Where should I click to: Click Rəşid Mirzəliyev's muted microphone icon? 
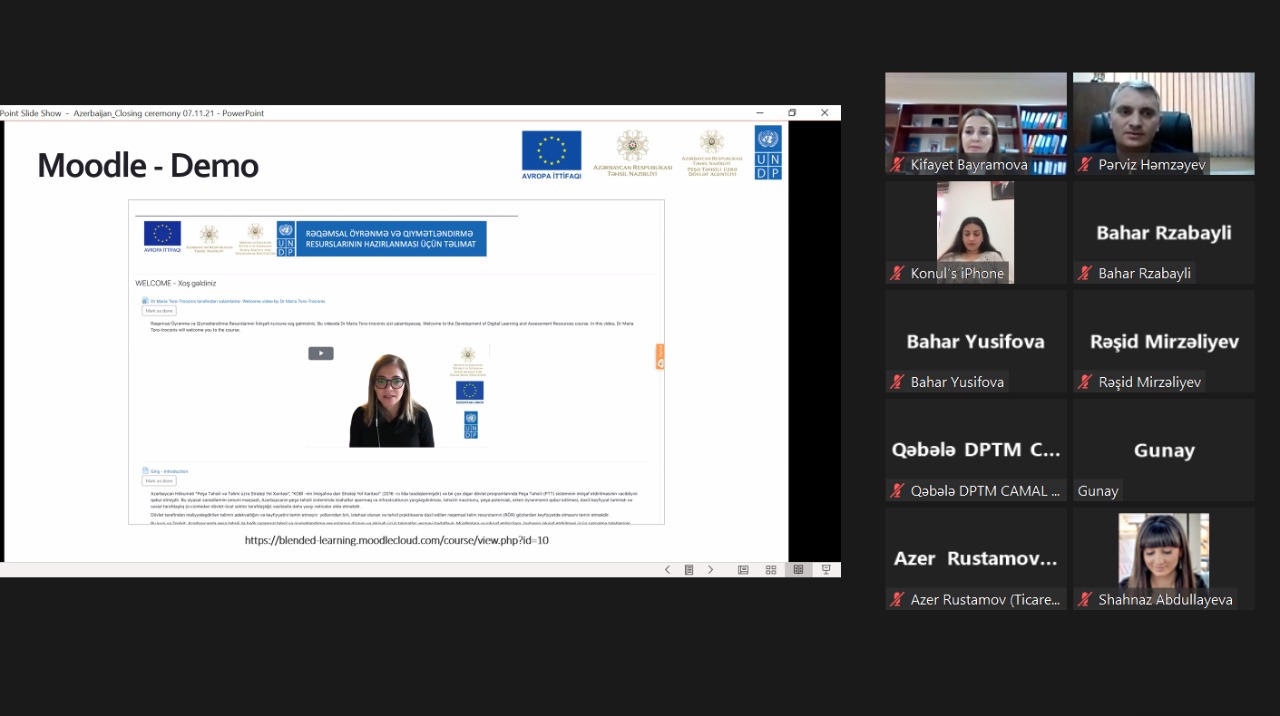pos(1085,382)
